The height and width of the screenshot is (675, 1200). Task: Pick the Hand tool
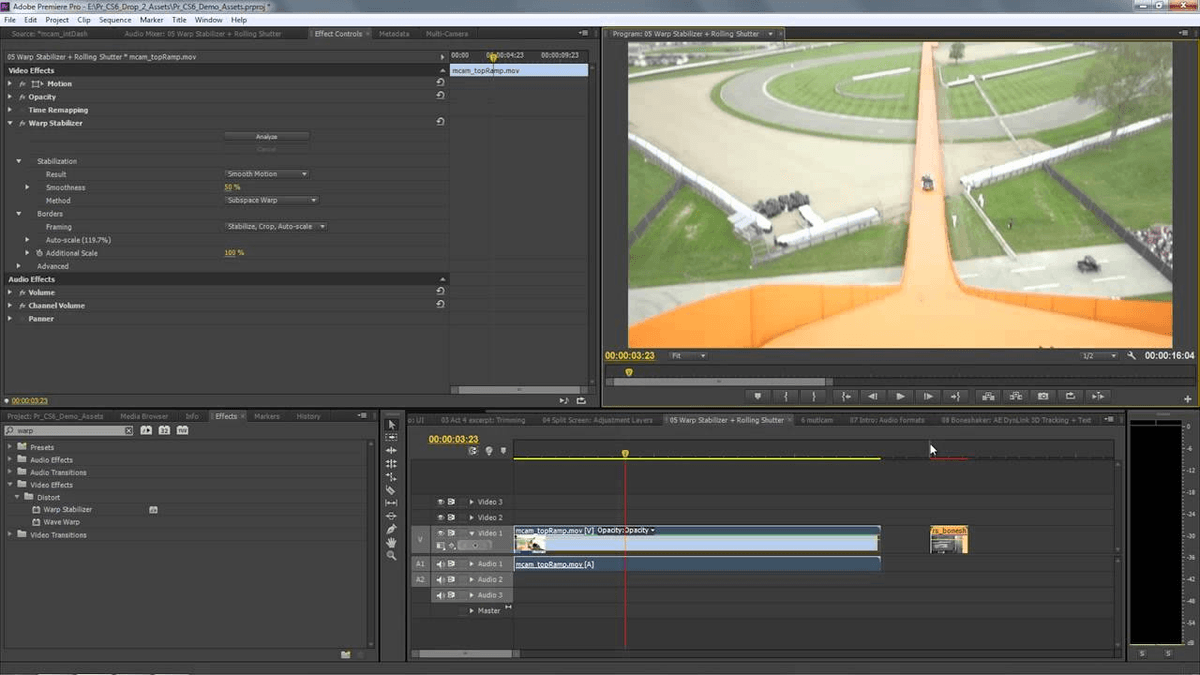[x=391, y=542]
